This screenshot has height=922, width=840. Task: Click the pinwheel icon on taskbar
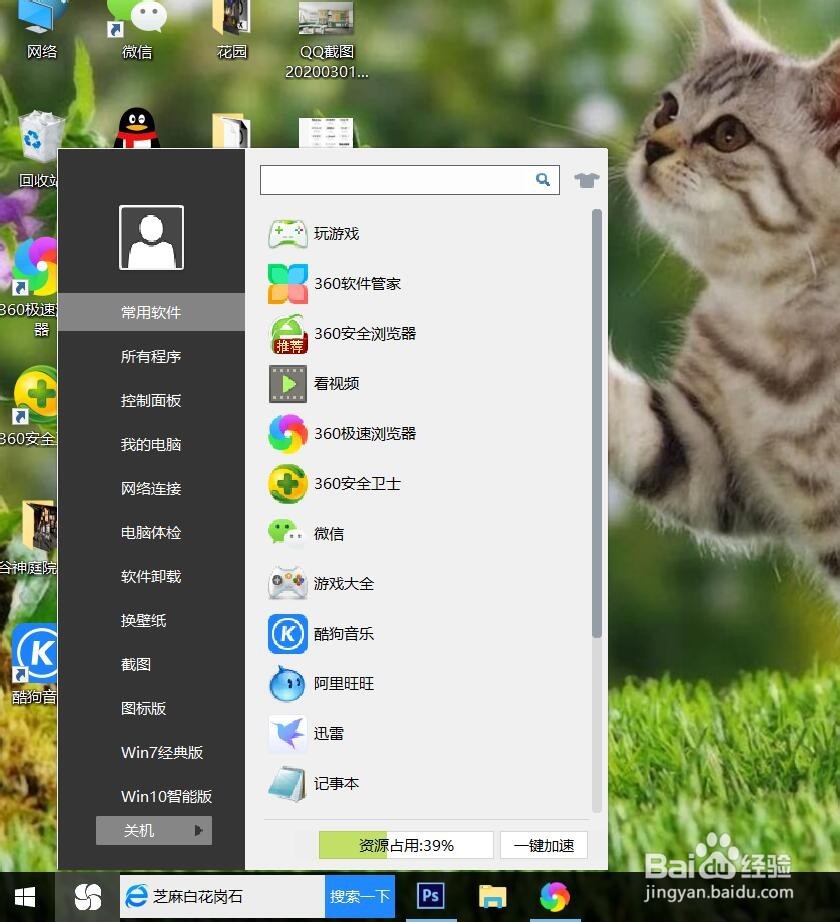pos(88,897)
